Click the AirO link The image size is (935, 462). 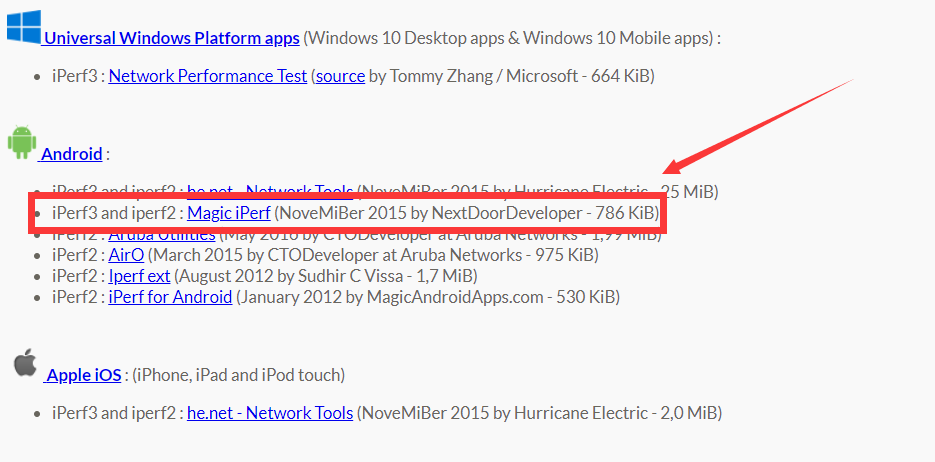126,254
